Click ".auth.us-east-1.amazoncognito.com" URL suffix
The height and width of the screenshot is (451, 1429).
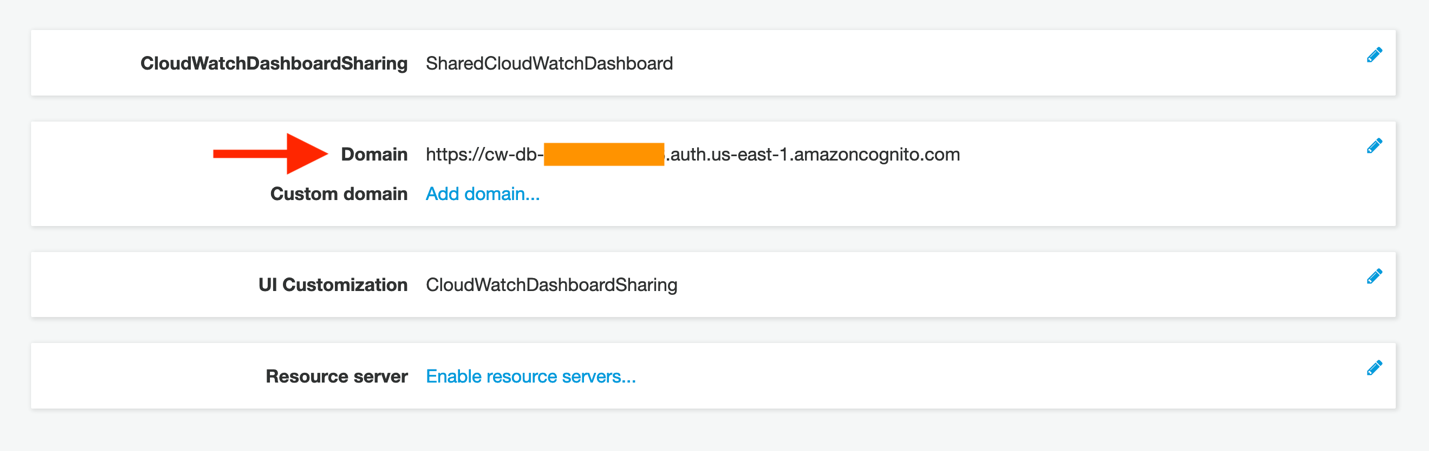tap(812, 155)
